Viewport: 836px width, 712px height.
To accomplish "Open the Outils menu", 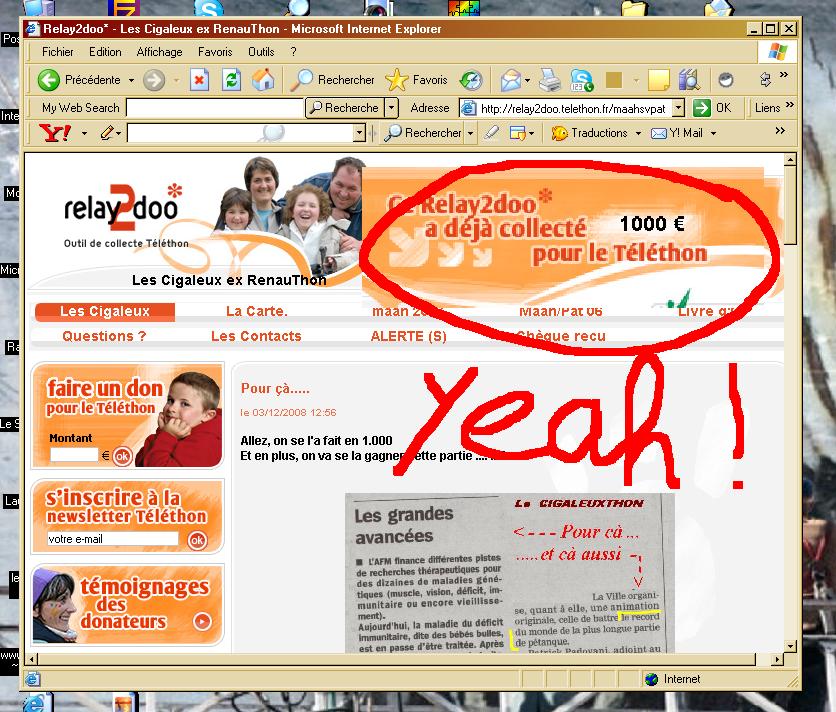I will tap(261, 52).
